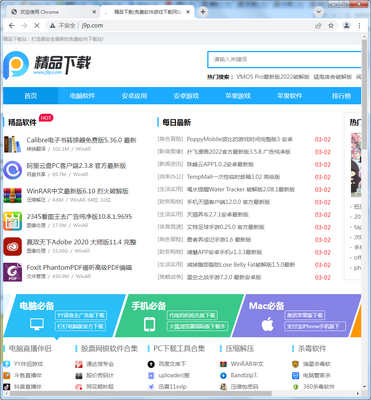Close the 欢迎使用 Chrome tab
The width and height of the screenshot is (371, 400).
pos(94,12)
